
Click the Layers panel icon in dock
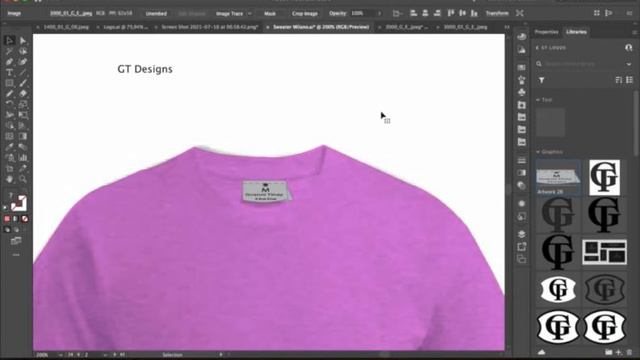tap(522, 234)
